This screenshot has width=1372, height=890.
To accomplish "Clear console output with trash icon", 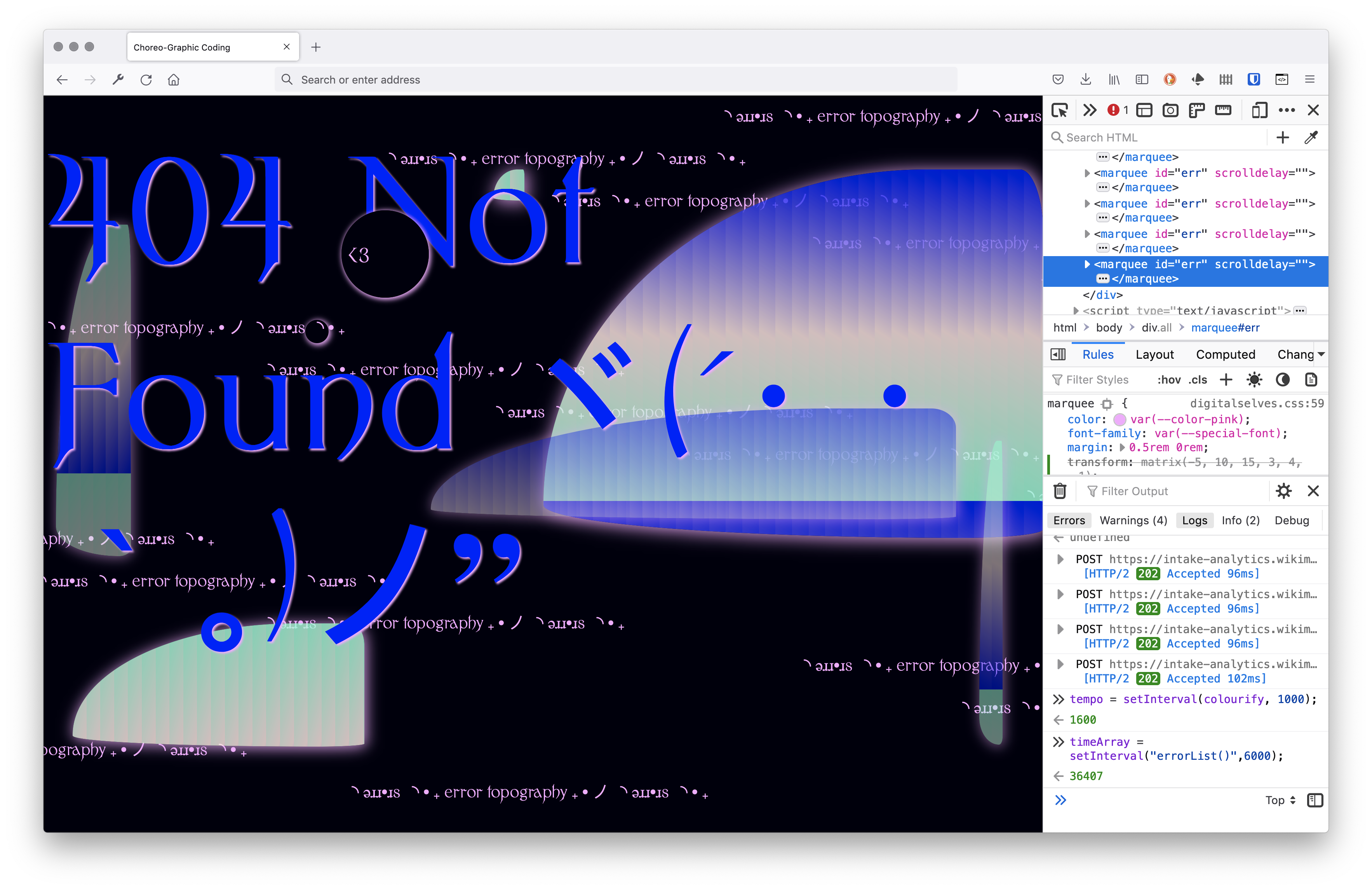I will point(1060,491).
